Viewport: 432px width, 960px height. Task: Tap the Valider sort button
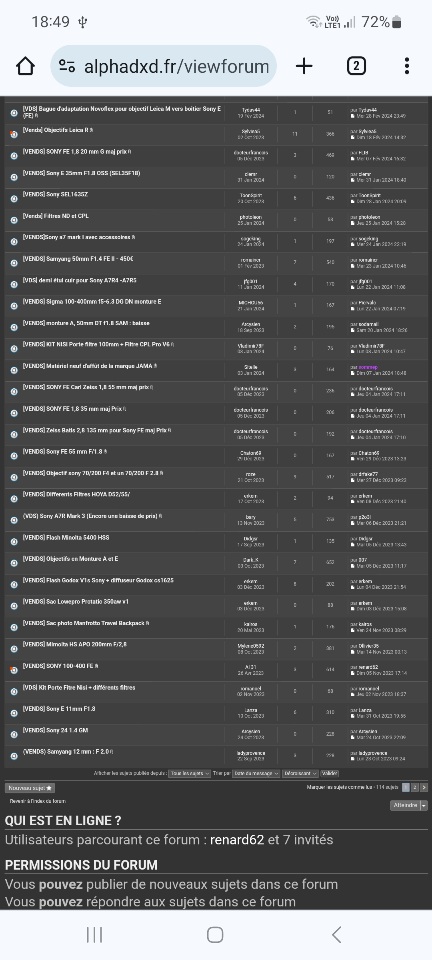(x=329, y=774)
